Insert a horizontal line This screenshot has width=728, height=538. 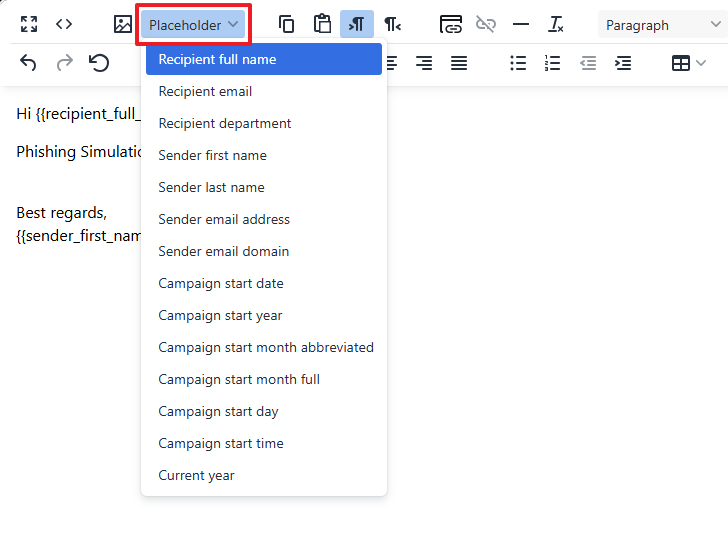pyautogui.click(x=521, y=24)
